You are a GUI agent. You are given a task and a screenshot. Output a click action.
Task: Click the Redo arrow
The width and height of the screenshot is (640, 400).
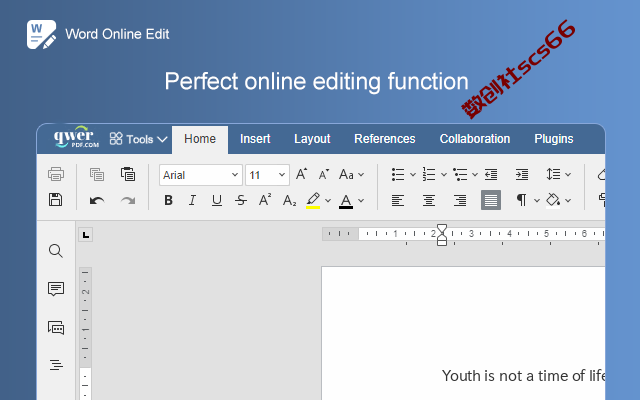click(128, 200)
